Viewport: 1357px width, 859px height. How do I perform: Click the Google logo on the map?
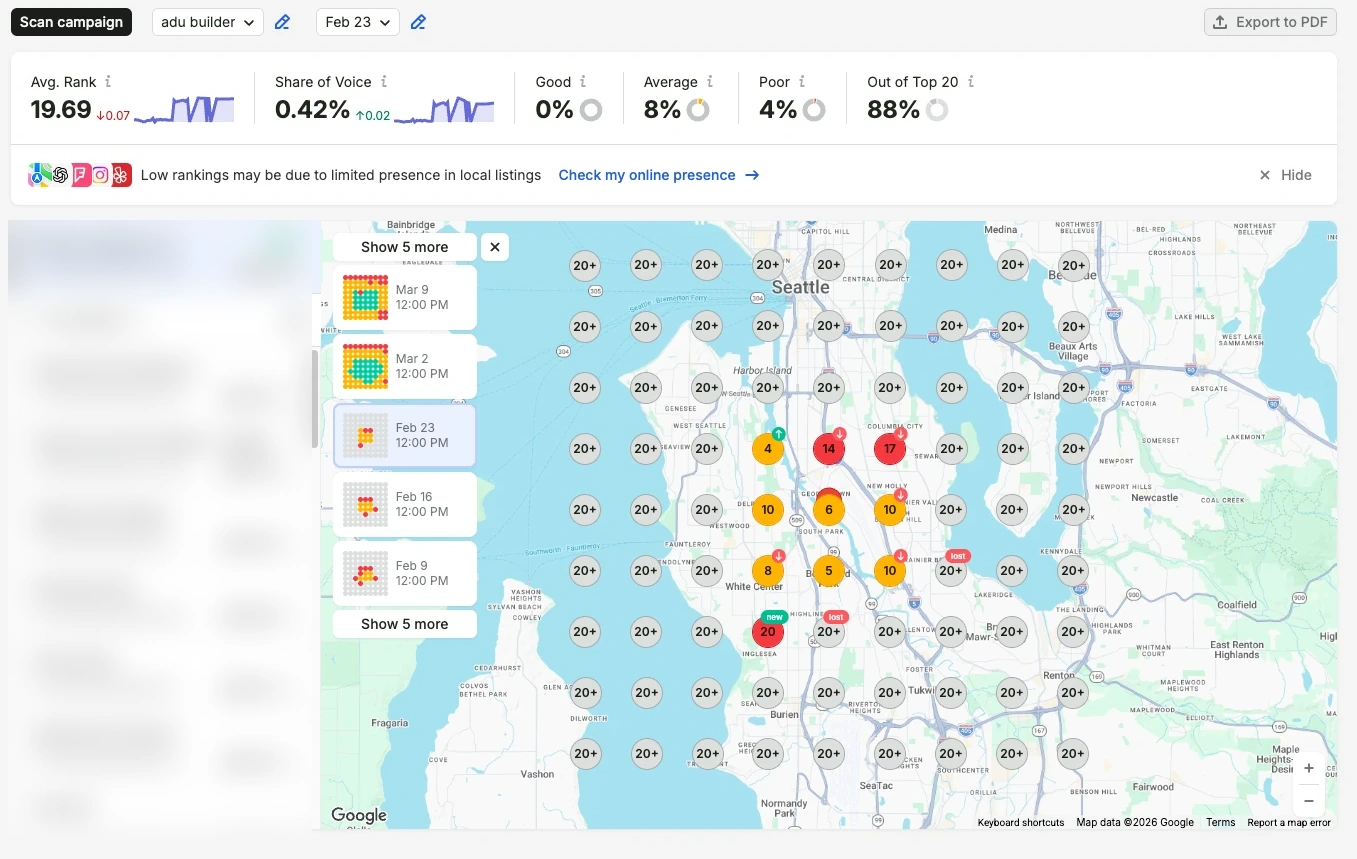pyautogui.click(x=359, y=815)
